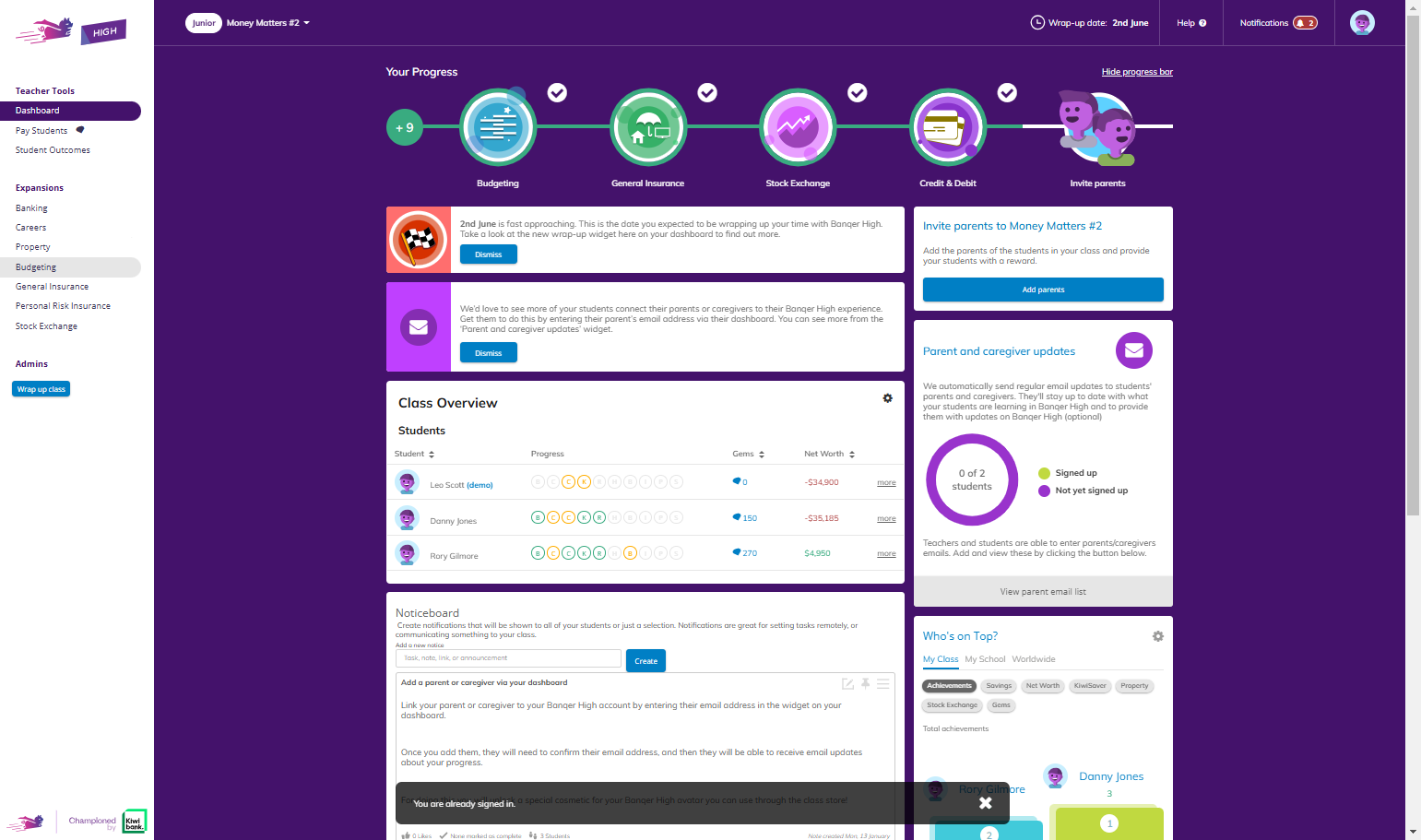Image resolution: width=1421 pixels, height=840 pixels.
Task: Switch to My Class tab
Action: point(941,659)
